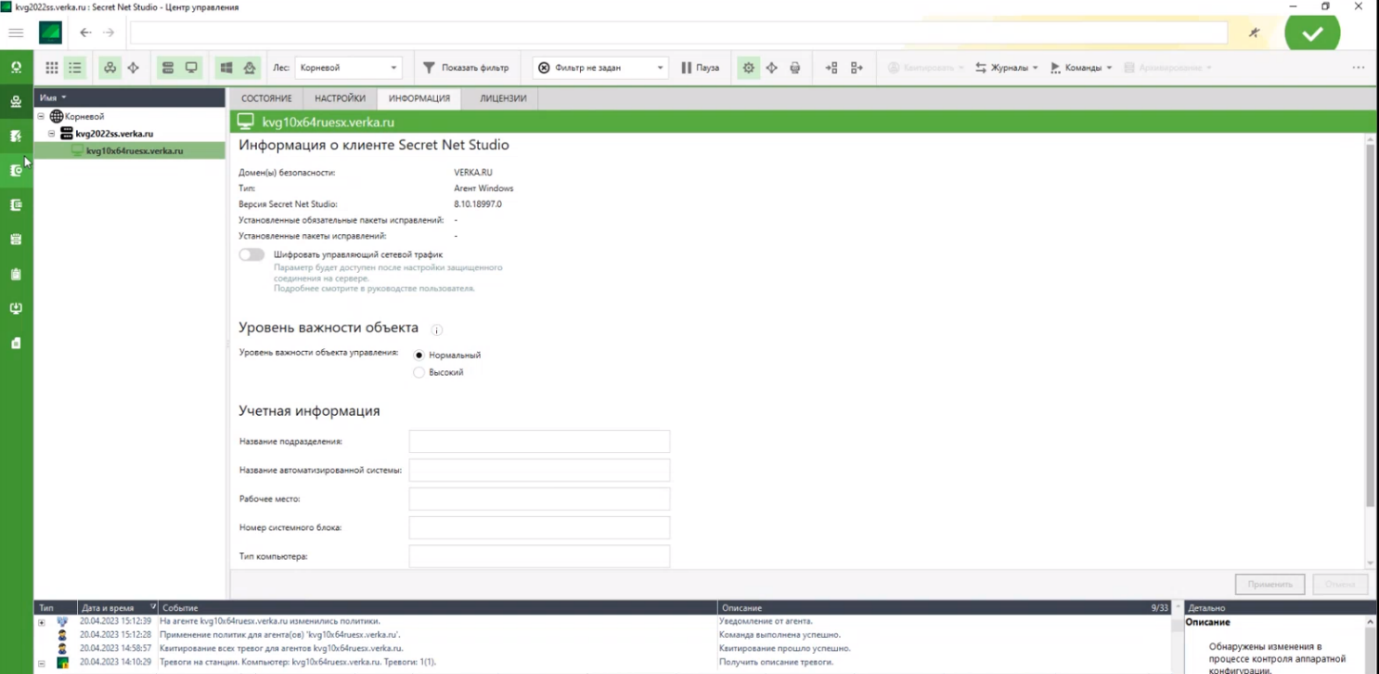Switch to the НАСТРОЙКИ tab
The image size is (1379, 674).
tap(340, 98)
